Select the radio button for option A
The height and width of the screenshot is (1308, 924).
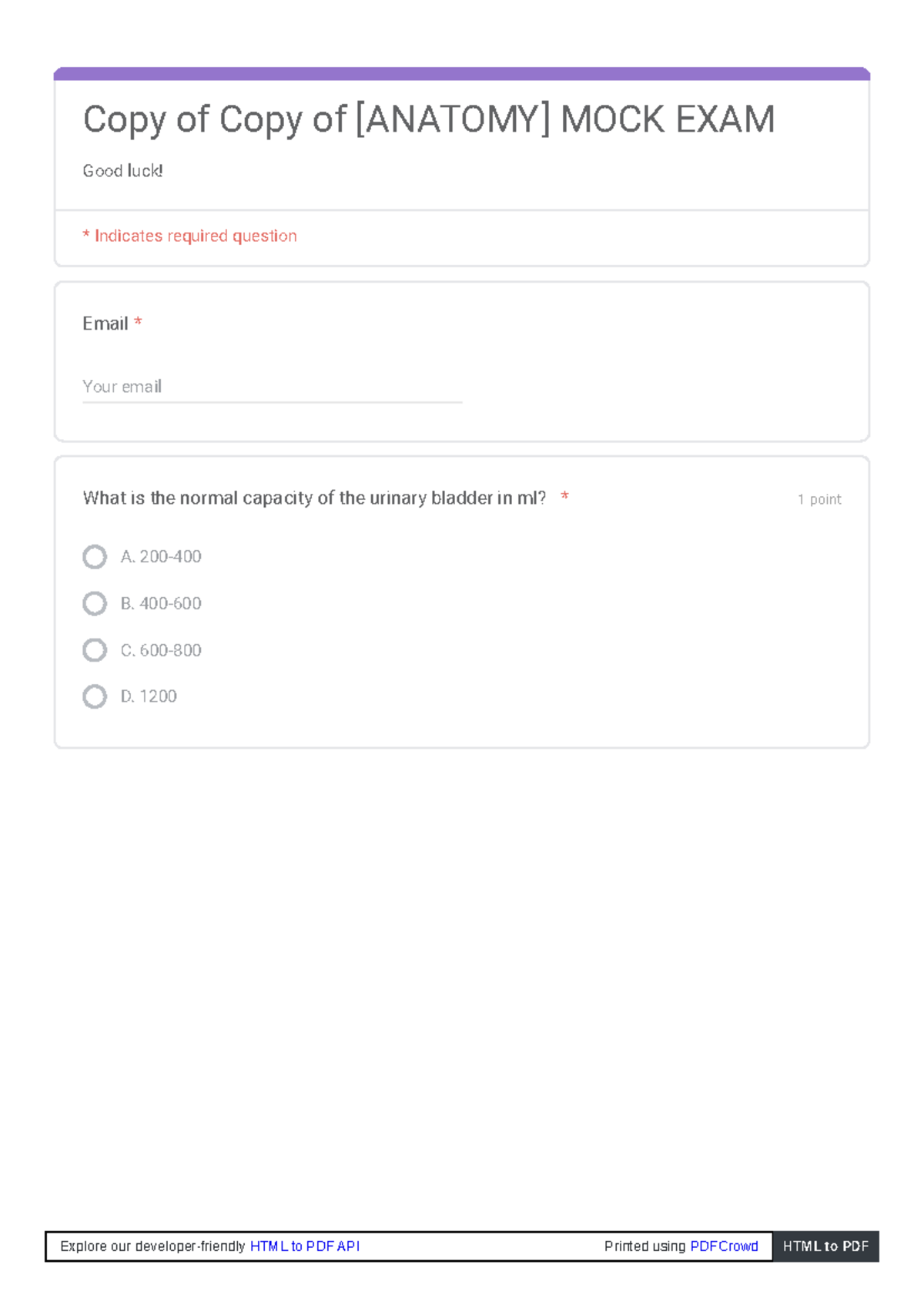point(95,556)
